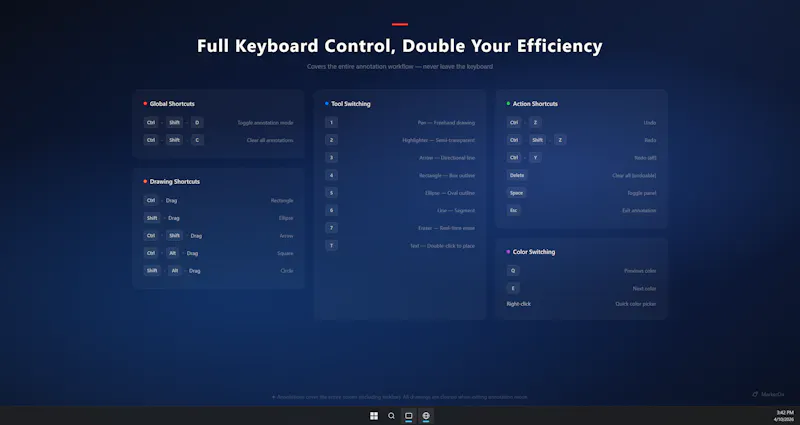
Task: Click the 'Action Shortcuts' card title
Action: (535, 104)
